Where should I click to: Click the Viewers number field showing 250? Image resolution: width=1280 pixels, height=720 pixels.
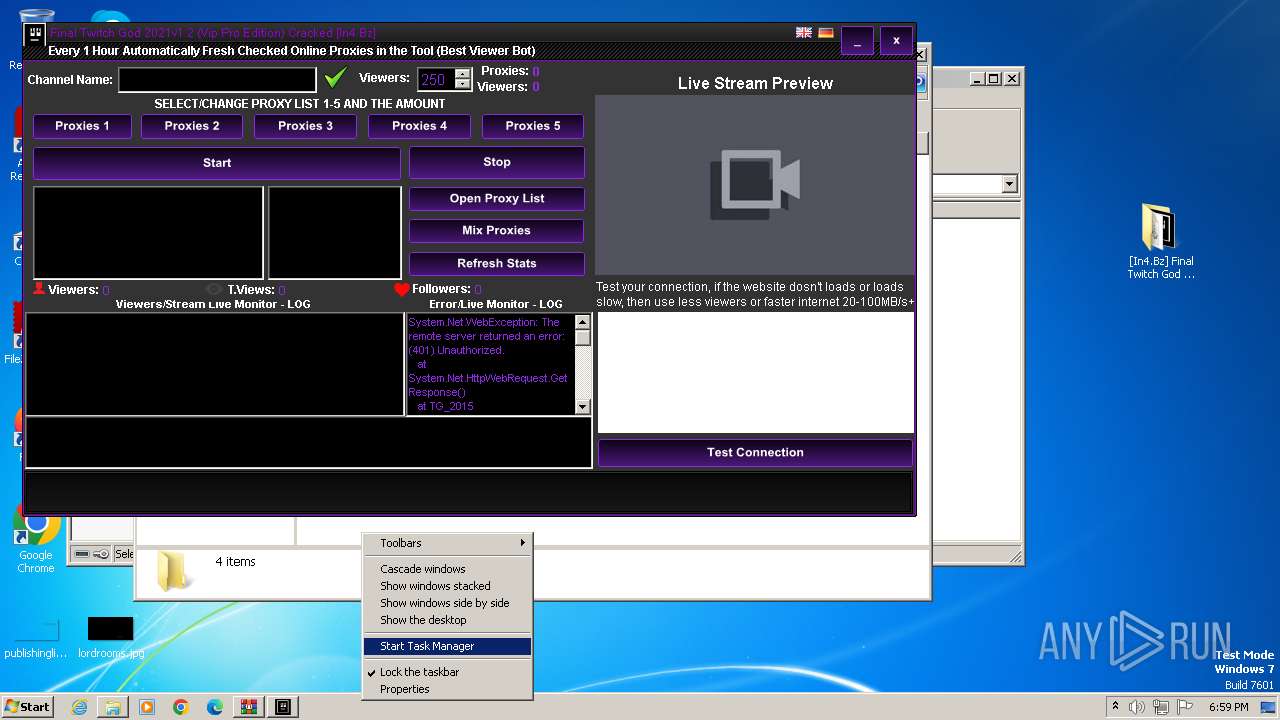[436, 80]
